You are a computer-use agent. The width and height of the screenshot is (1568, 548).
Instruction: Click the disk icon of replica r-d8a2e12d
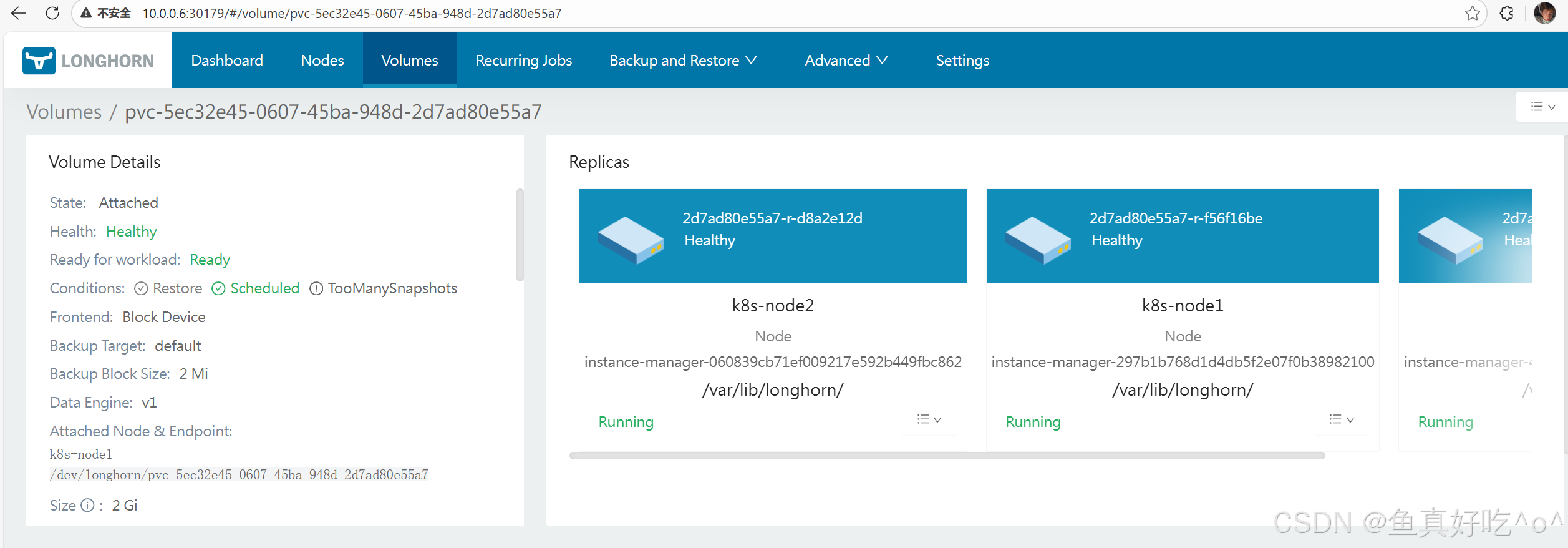pyautogui.click(x=631, y=240)
